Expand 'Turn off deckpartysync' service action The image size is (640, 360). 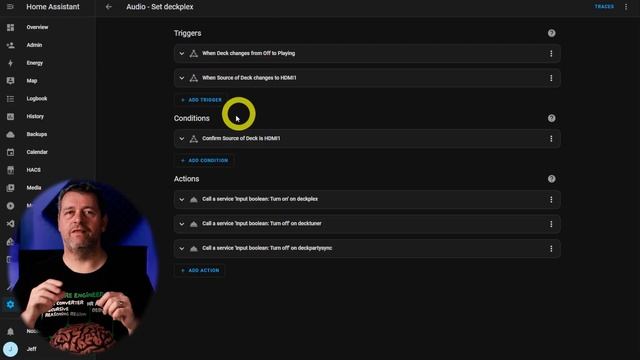[182, 249]
